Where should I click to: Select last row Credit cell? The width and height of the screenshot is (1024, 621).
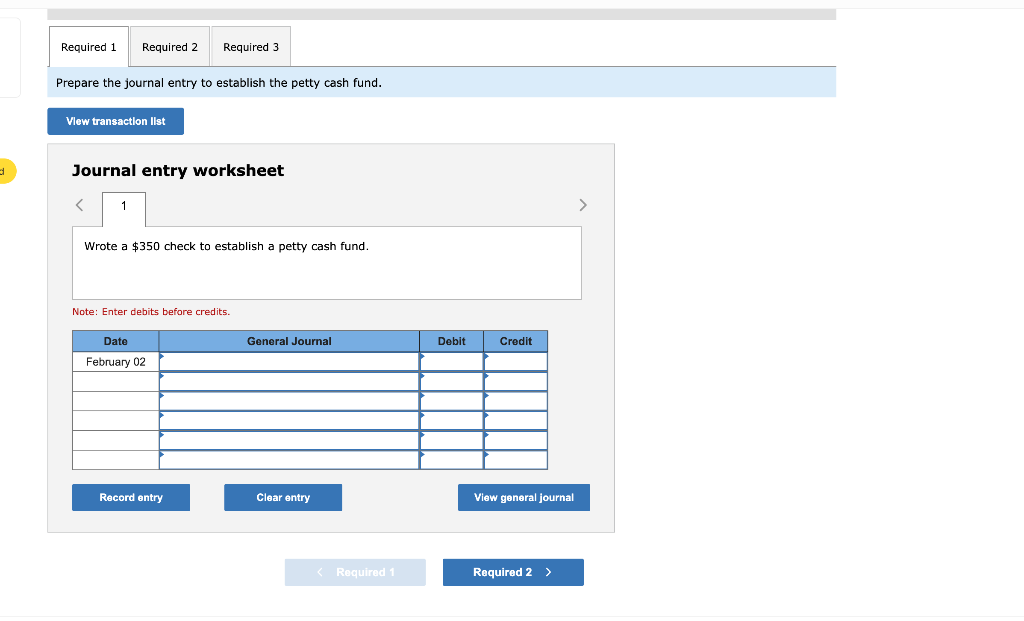[516, 460]
